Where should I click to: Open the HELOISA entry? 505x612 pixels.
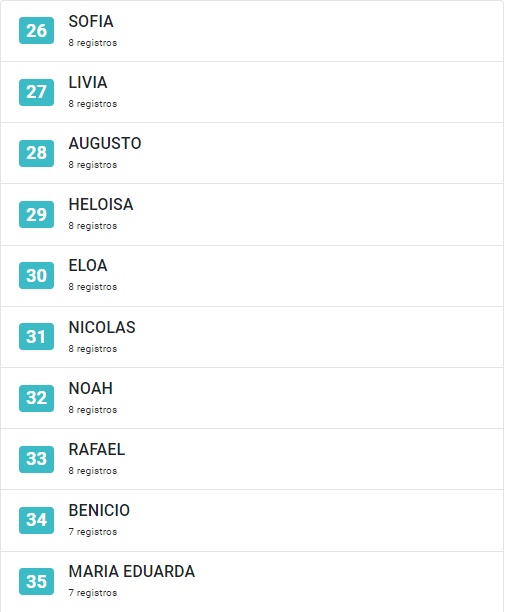pos(252,214)
